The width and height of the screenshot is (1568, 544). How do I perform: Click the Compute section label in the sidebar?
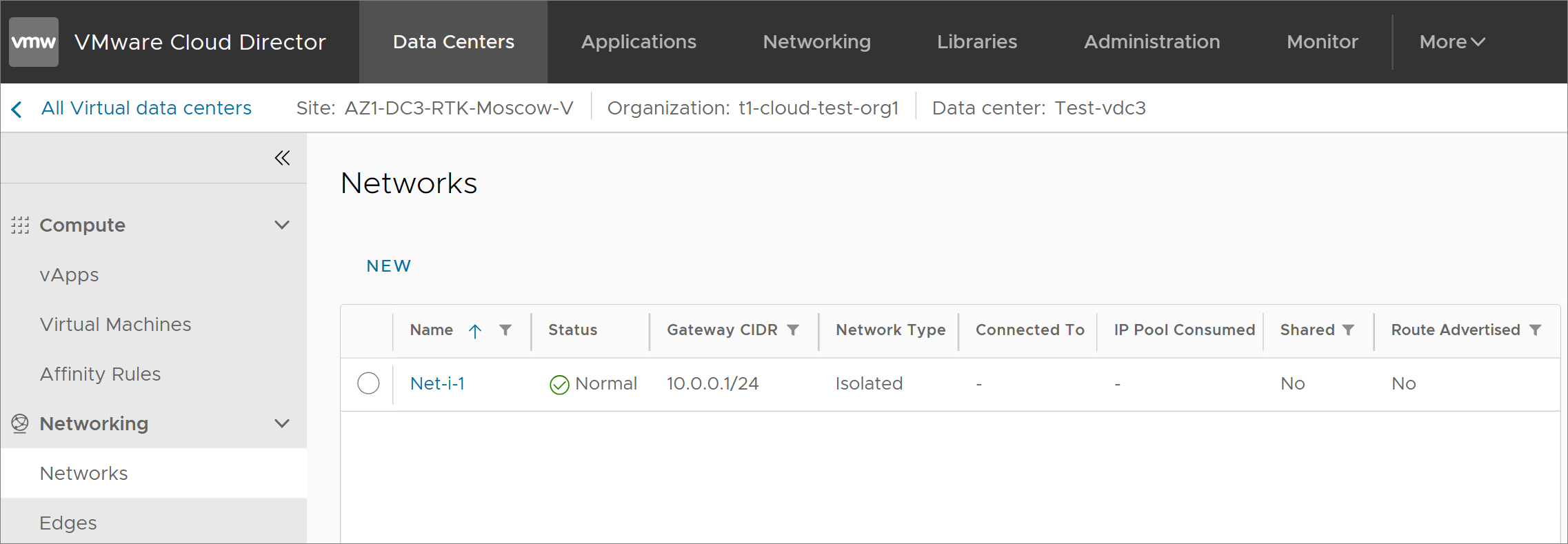tap(82, 225)
